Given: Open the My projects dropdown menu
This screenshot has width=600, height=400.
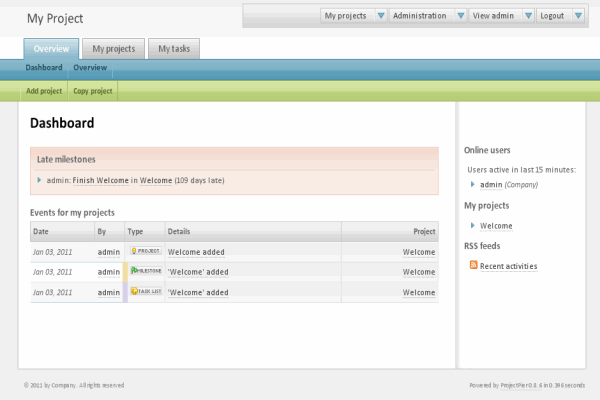Looking at the screenshot, I should (380, 16).
